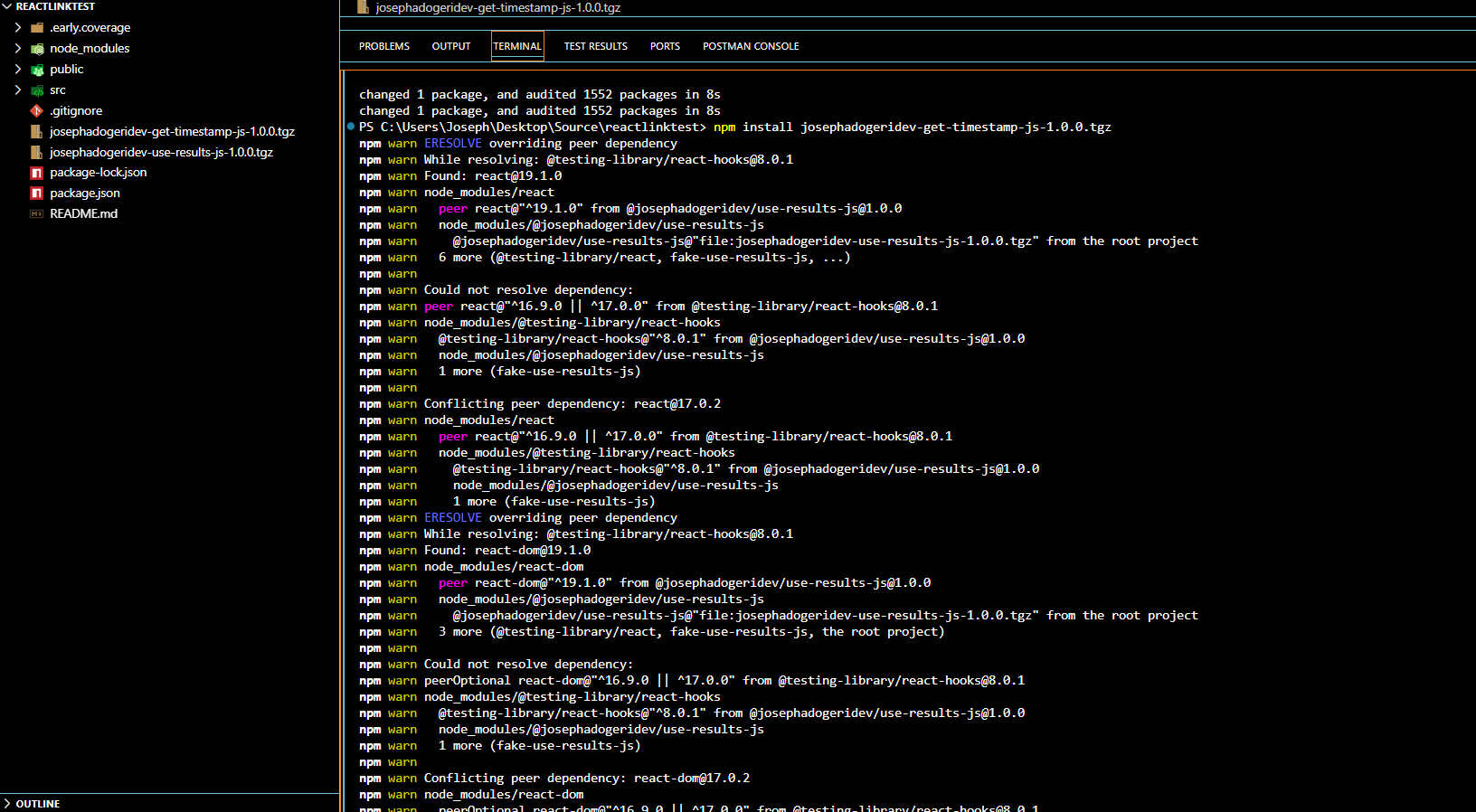This screenshot has width=1476, height=812.
Task: Open josephadogeridev-use-results-js-1.0.0.tgz in explorer
Action: [161, 153]
